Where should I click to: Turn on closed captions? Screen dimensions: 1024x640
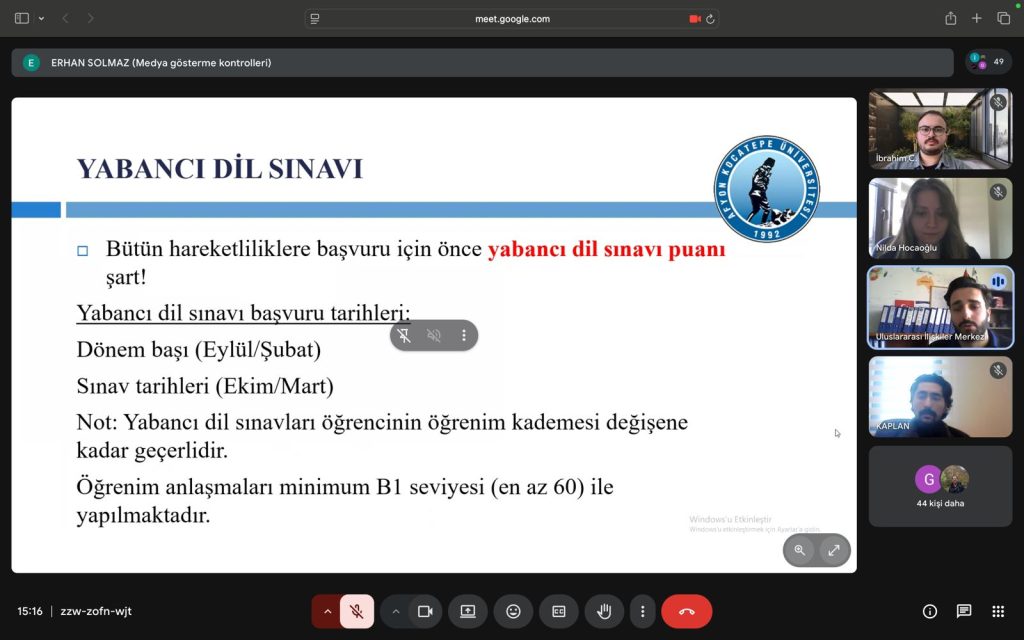pyautogui.click(x=559, y=611)
